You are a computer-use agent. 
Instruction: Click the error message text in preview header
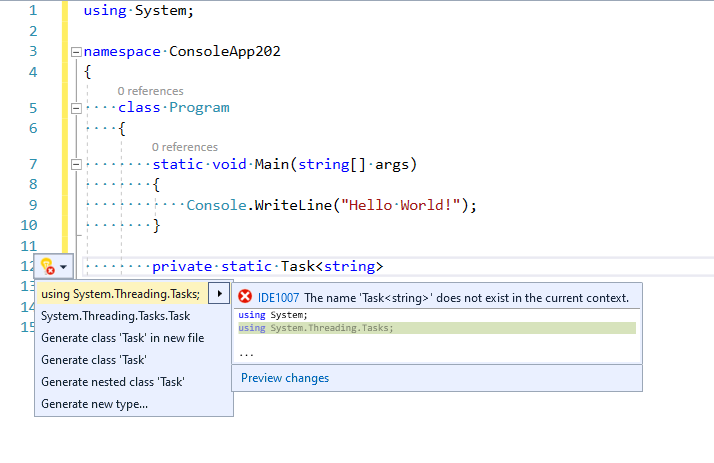[x=466, y=298]
